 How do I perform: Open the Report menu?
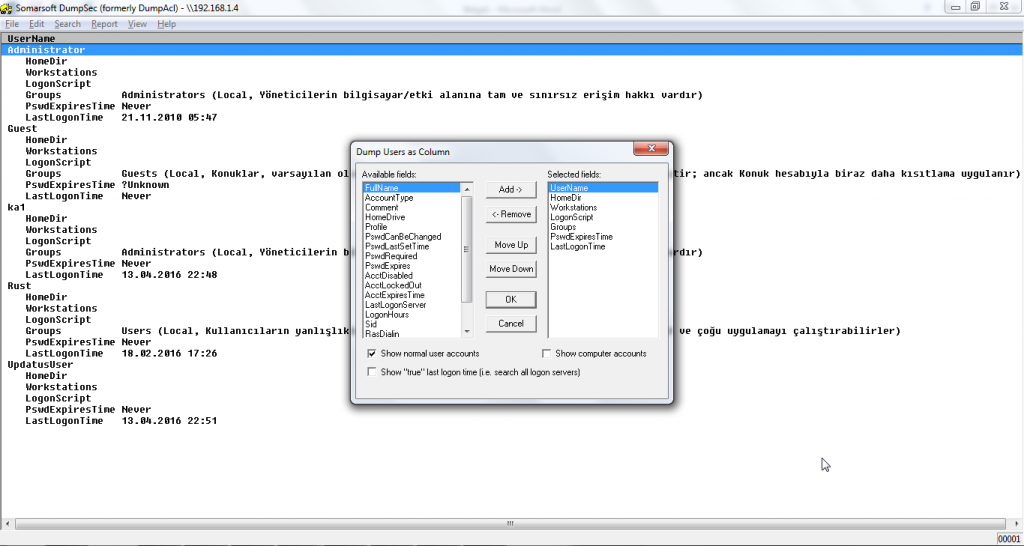point(104,23)
